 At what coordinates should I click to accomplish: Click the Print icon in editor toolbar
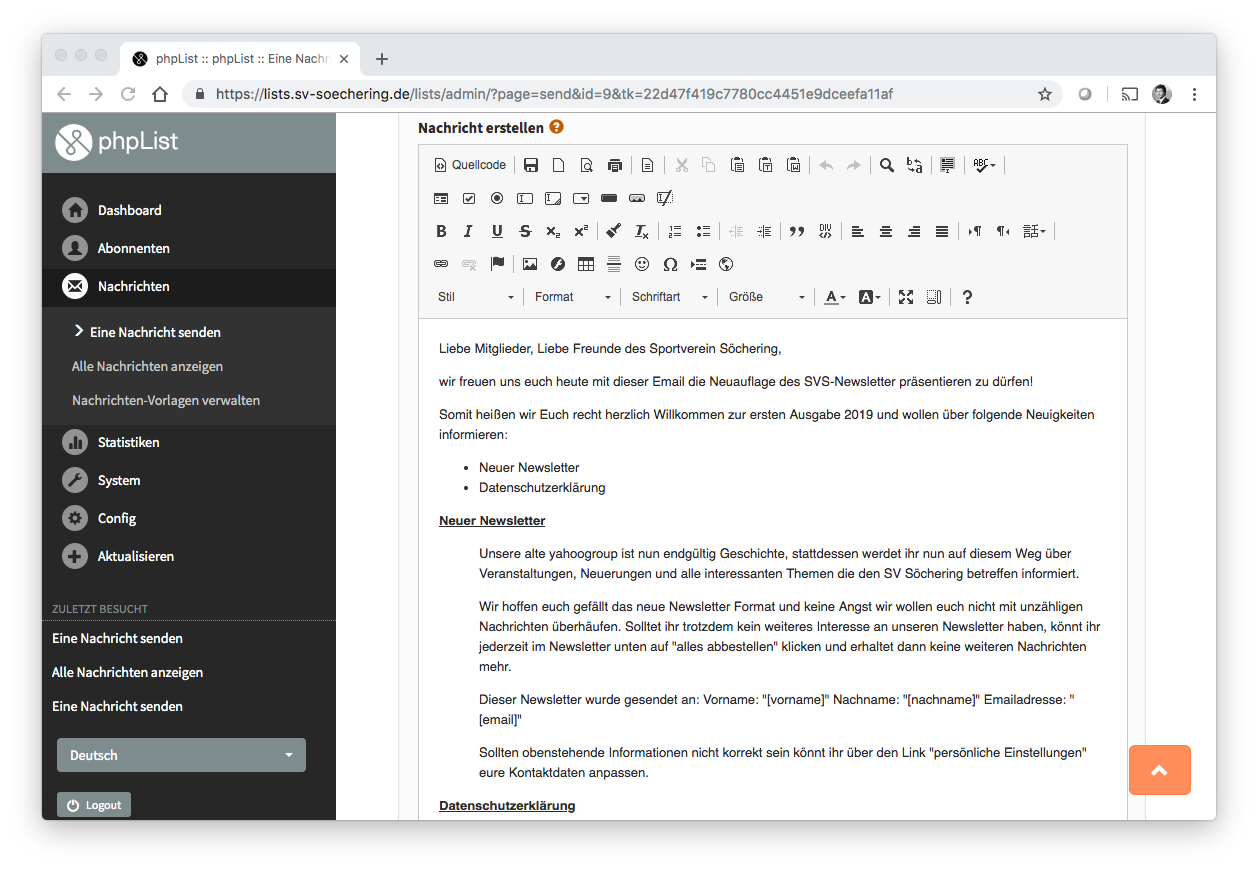[x=615, y=165]
